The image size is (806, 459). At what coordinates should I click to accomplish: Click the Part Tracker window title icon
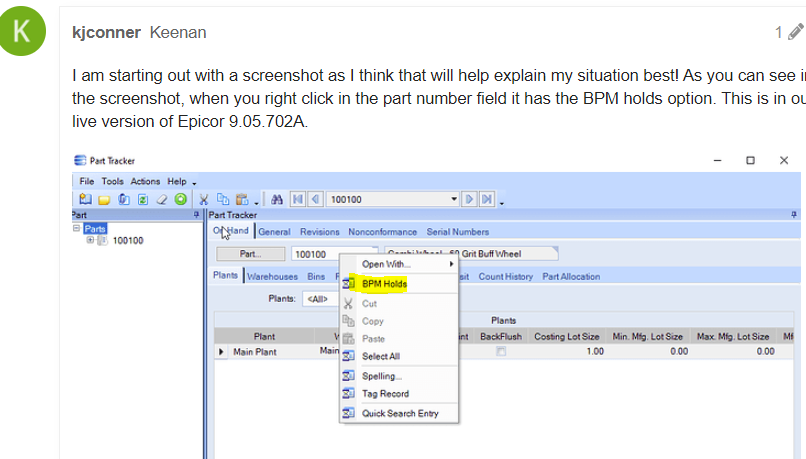(80, 160)
